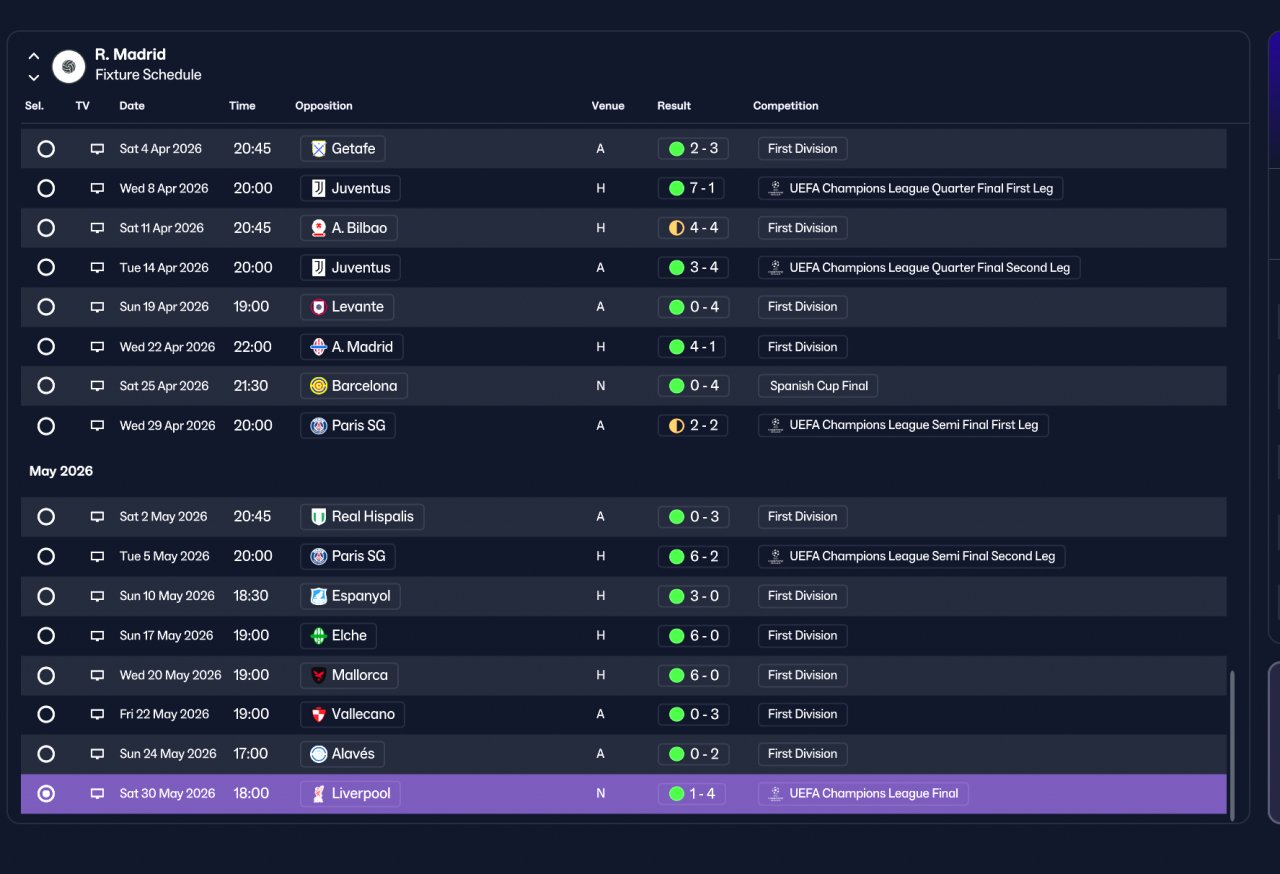1280x874 pixels.
Task: Click the Paris SG crest in the Semi Final Second Leg row
Action: coord(319,556)
